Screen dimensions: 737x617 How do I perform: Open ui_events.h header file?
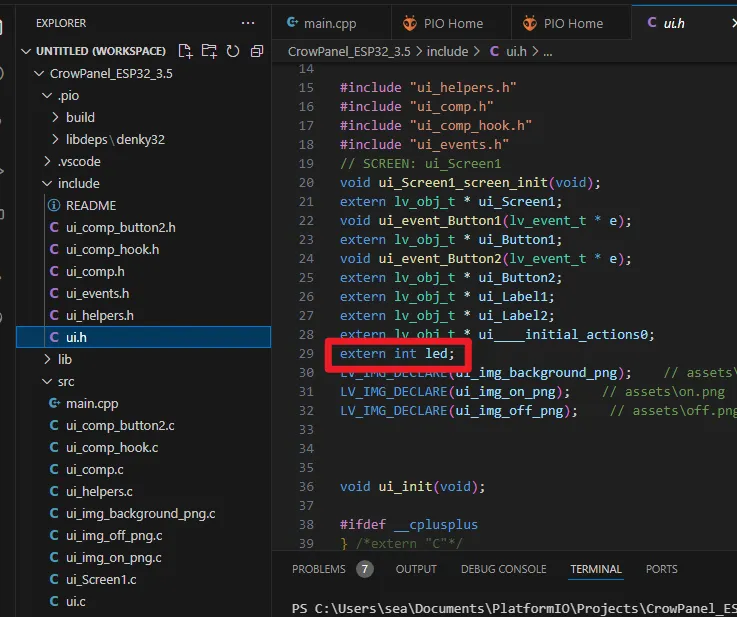click(x=97, y=293)
